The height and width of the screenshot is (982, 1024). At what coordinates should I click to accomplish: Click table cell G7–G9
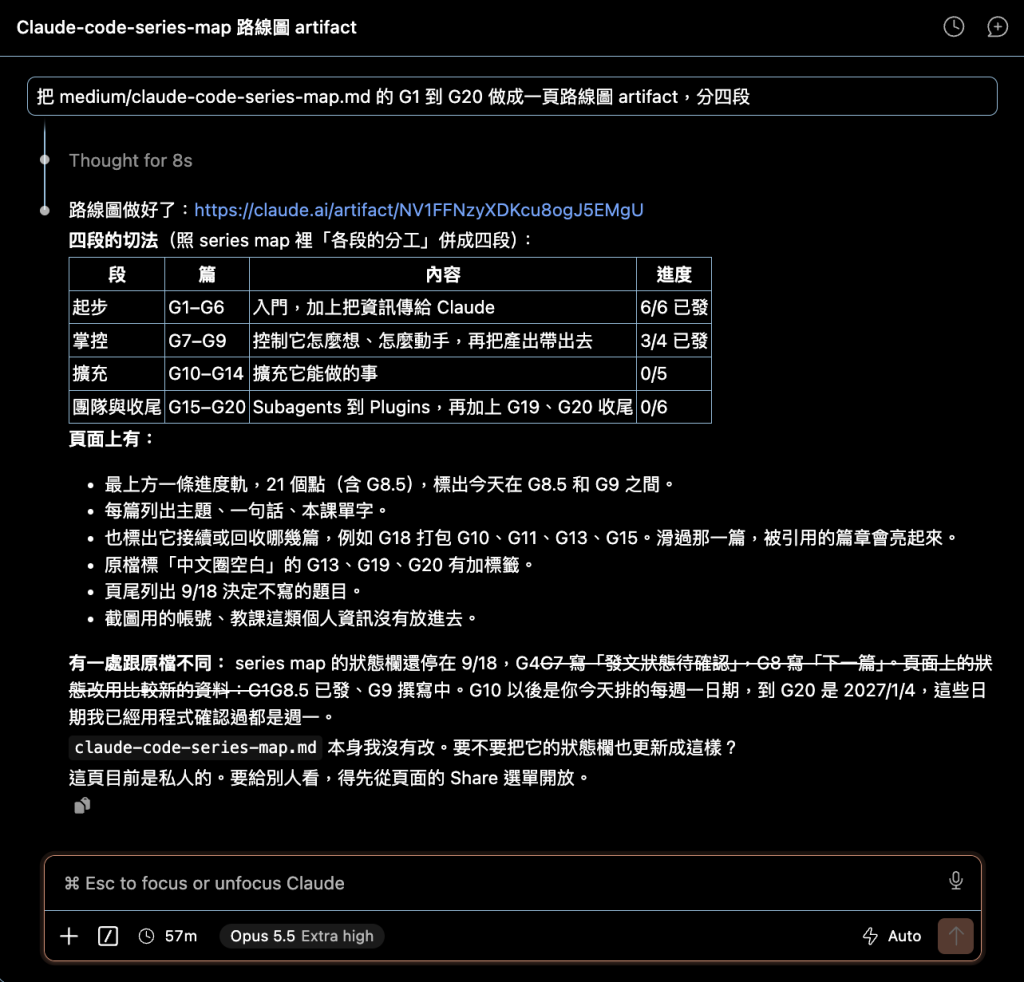pyautogui.click(x=207, y=340)
